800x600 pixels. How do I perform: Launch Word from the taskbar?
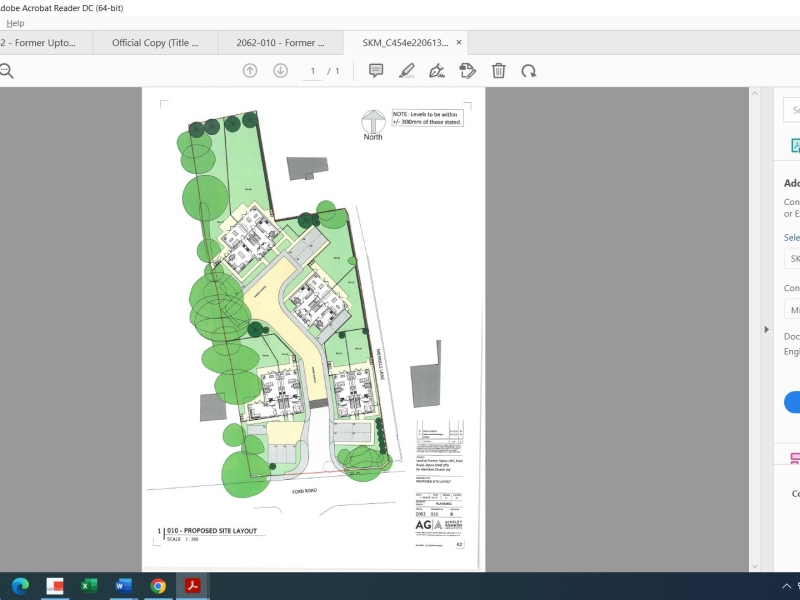click(x=122, y=587)
